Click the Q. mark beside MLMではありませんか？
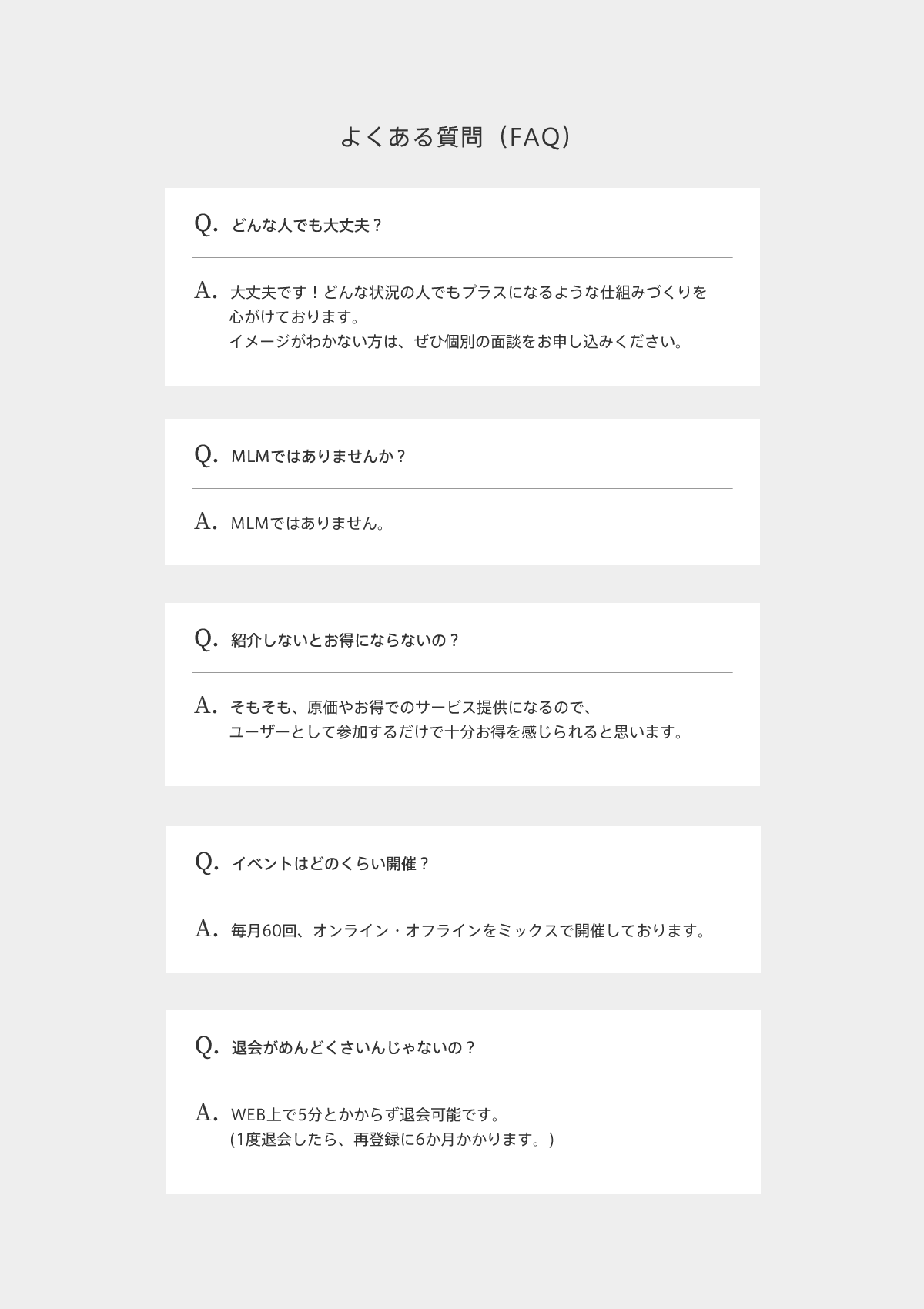The image size is (924, 1309). coord(206,454)
